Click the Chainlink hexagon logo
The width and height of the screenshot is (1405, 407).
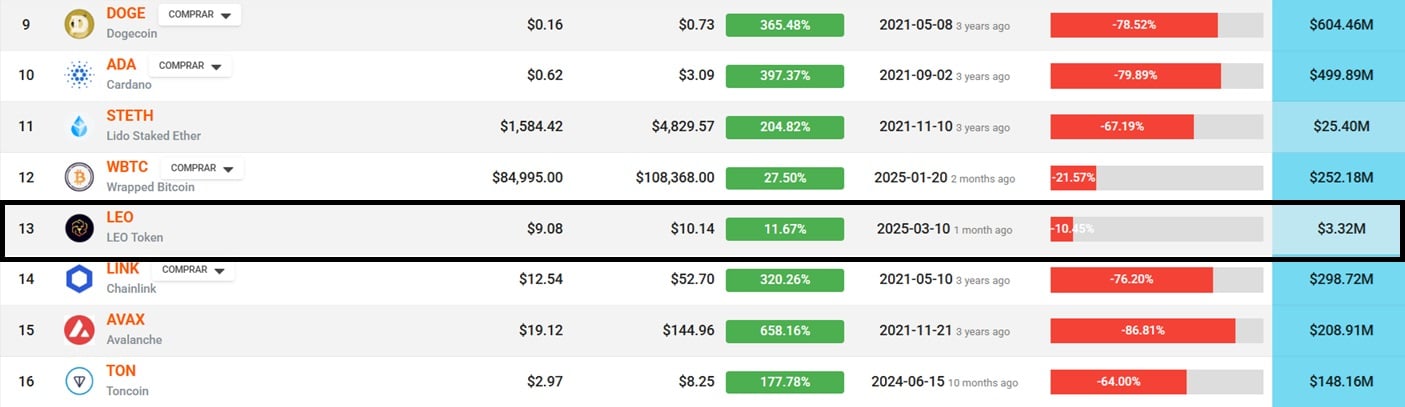79,279
